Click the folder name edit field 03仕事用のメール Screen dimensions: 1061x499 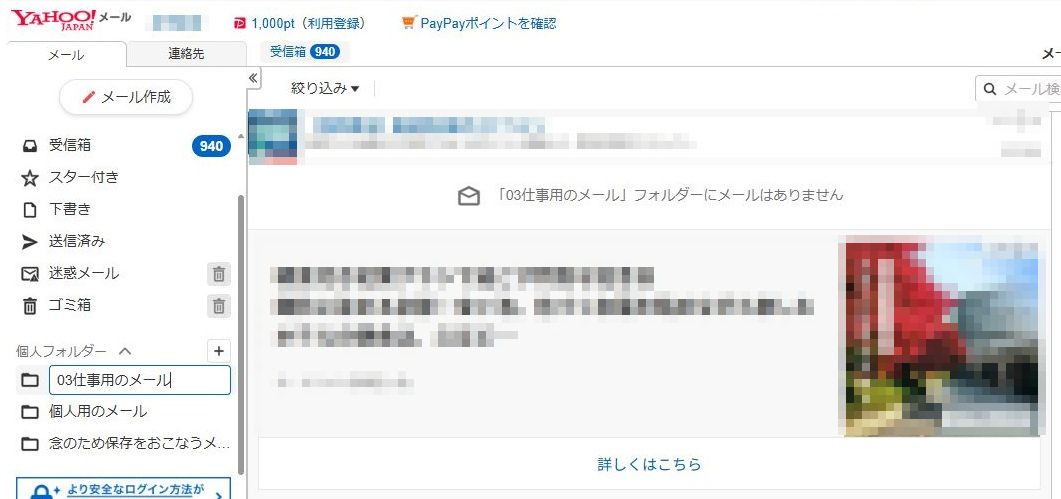pos(140,380)
